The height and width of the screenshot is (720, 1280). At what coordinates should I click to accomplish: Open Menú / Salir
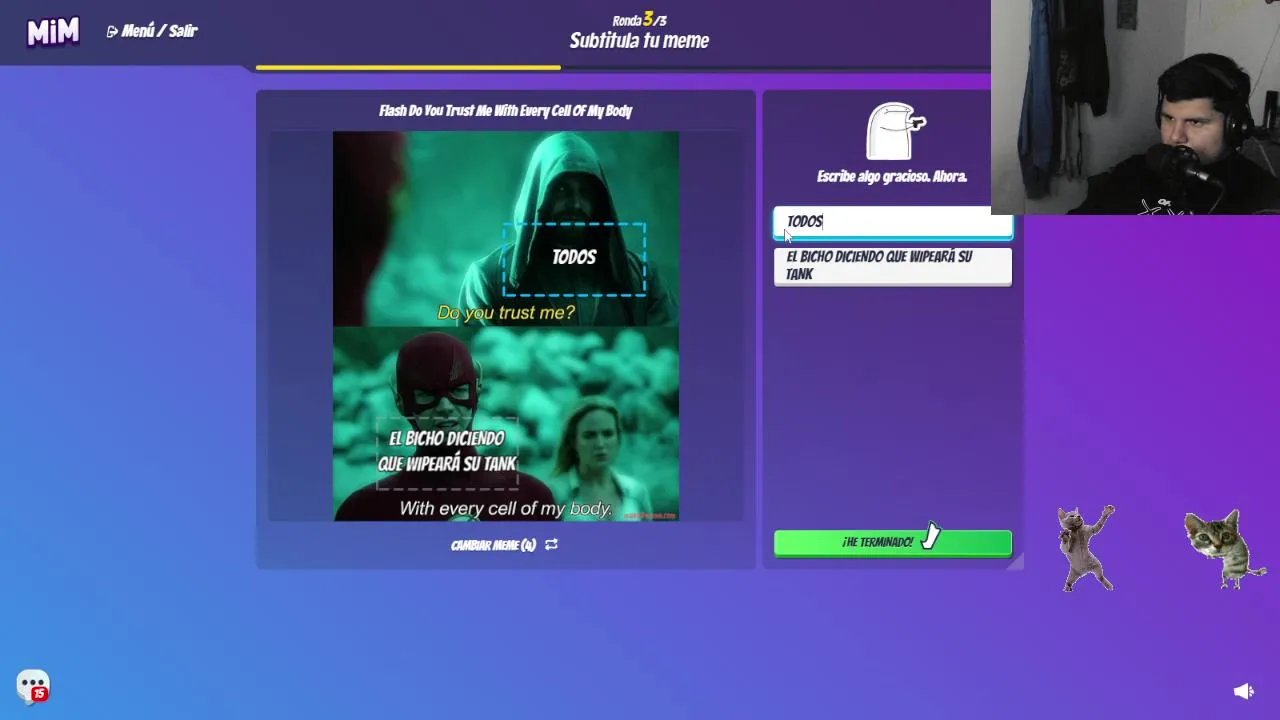click(152, 31)
